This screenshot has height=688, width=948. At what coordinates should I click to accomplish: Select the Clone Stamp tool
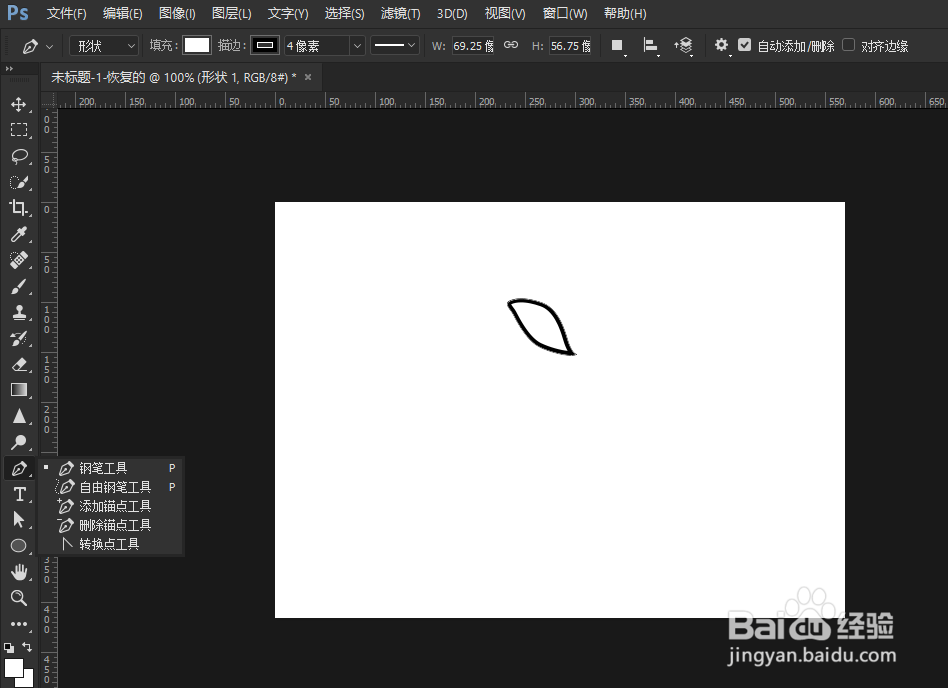(19, 312)
